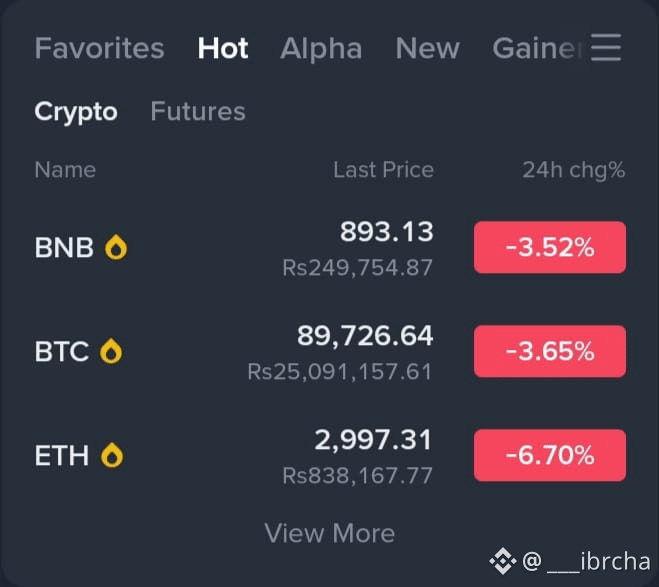Tap the flame icon beside BTC
The width and height of the screenshot is (659, 587).
(111, 351)
